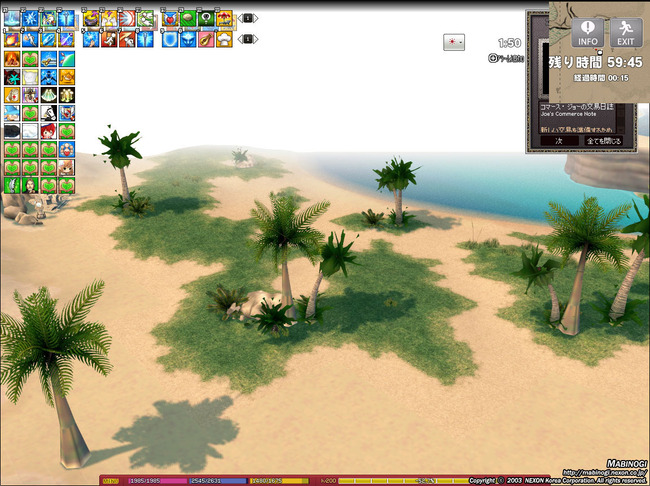Select the yellow winged angel skill

pos(109,19)
